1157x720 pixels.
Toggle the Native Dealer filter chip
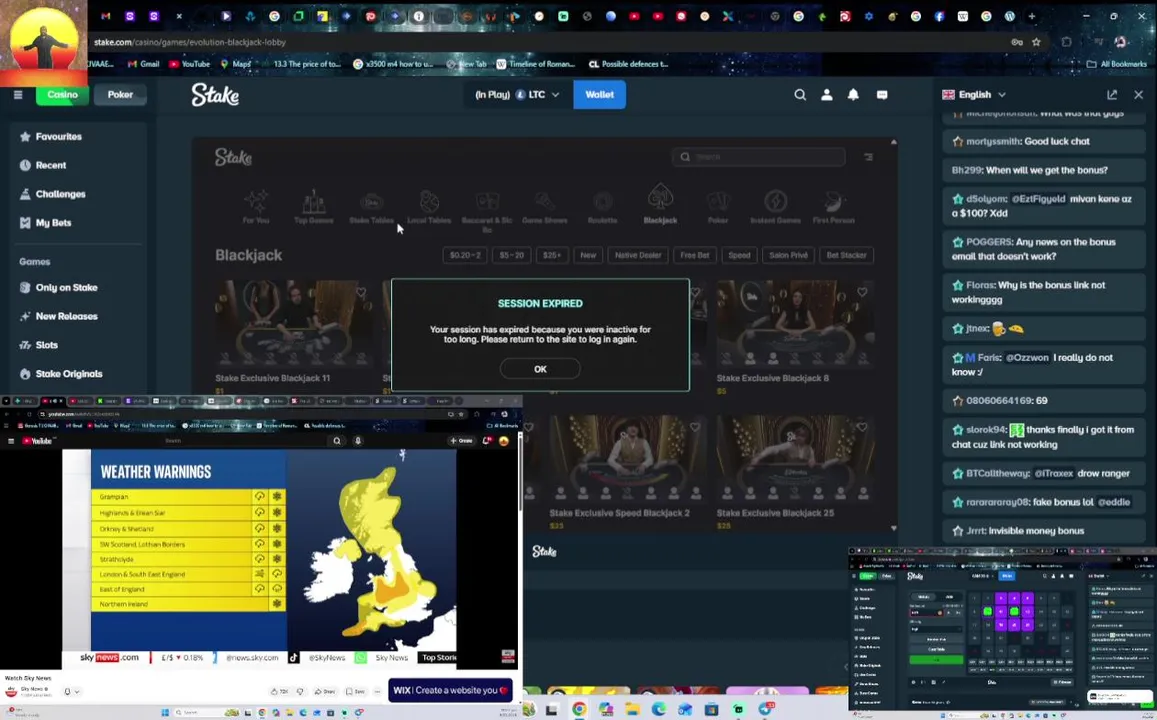pos(638,255)
